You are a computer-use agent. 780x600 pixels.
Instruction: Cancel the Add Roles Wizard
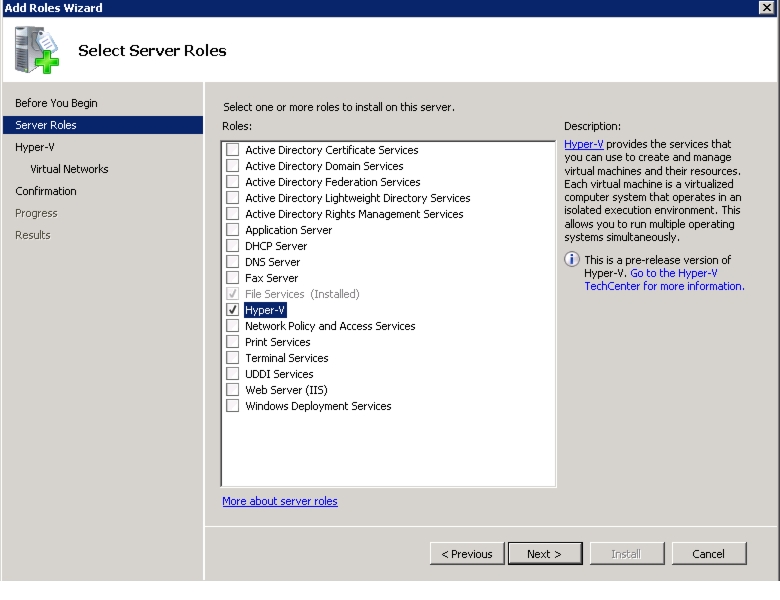[x=708, y=554]
